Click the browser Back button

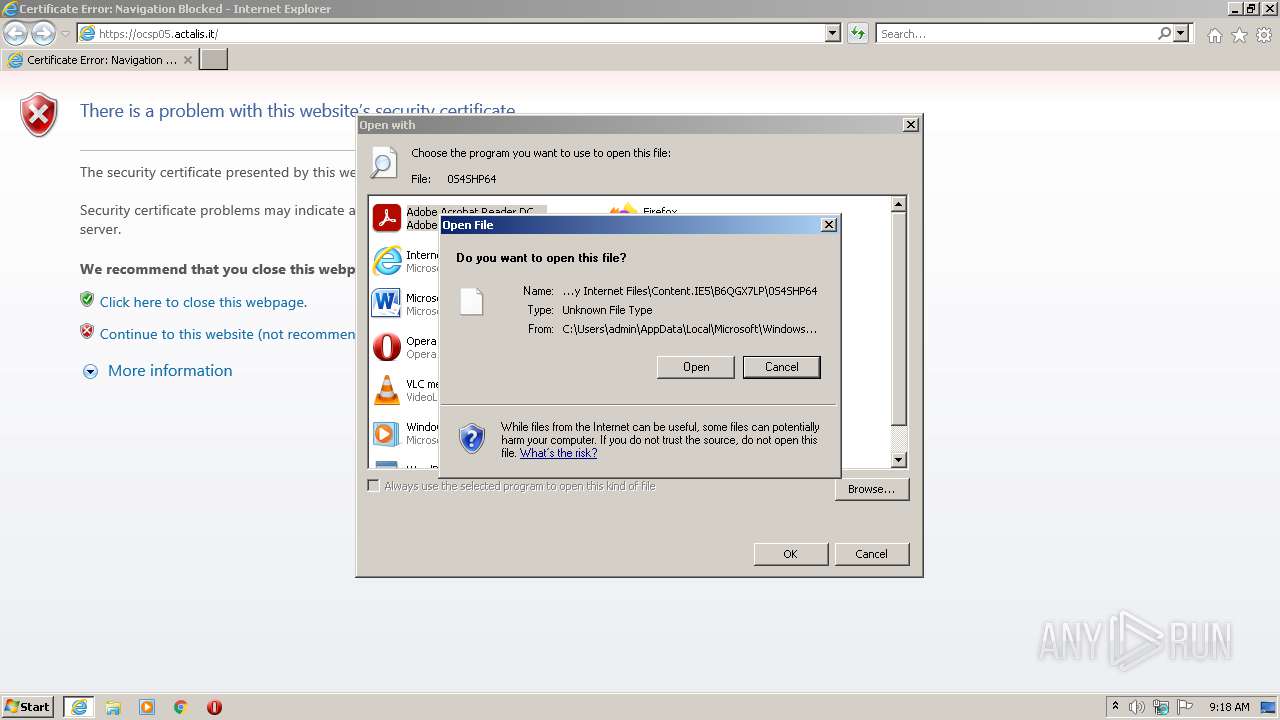click(x=16, y=33)
